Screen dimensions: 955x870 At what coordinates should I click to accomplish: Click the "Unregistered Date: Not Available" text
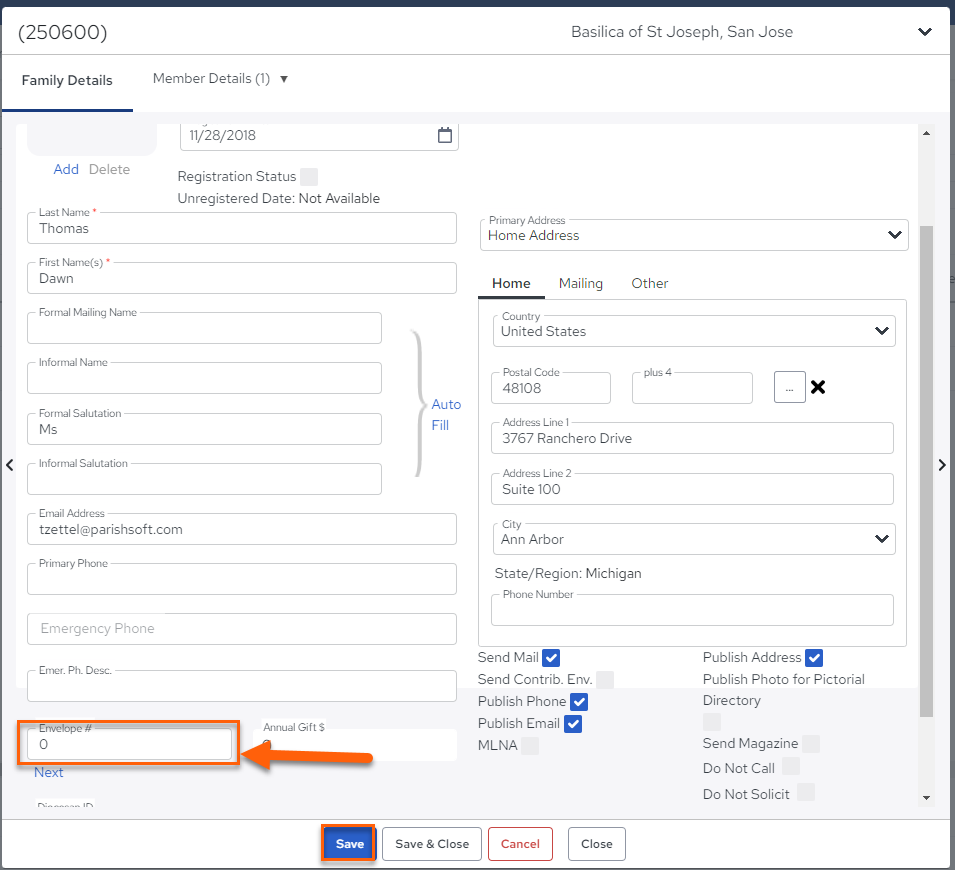pyautogui.click(x=278, y=199)
